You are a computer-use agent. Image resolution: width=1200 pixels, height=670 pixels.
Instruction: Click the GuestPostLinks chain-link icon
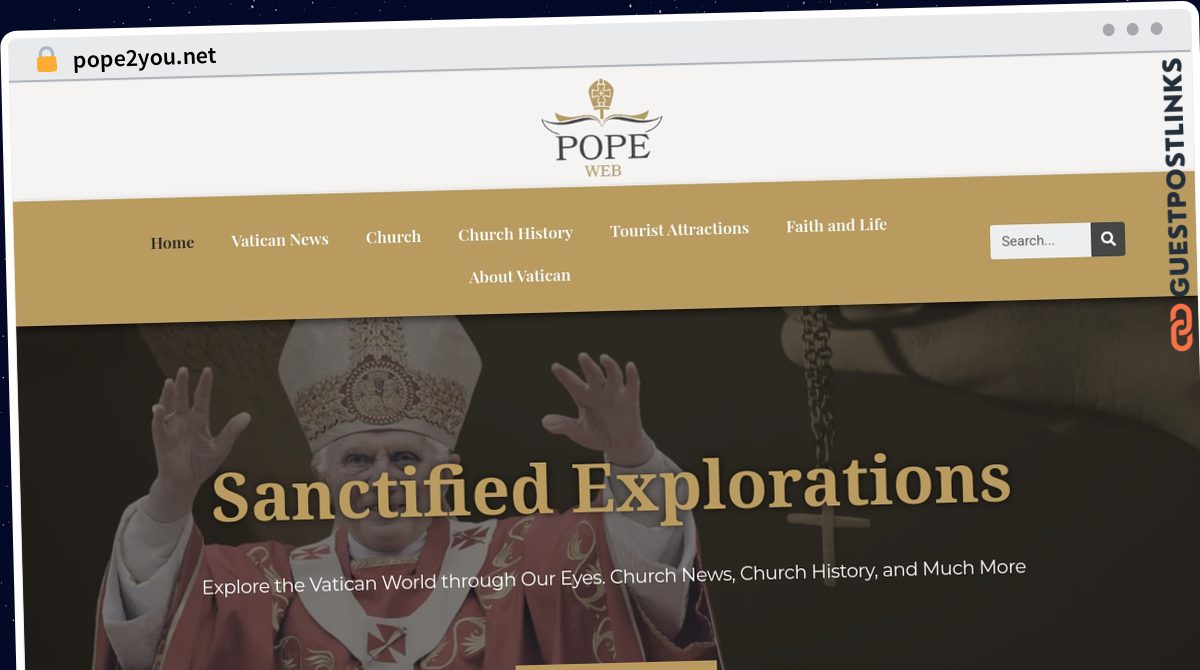tap(1182, 327)
